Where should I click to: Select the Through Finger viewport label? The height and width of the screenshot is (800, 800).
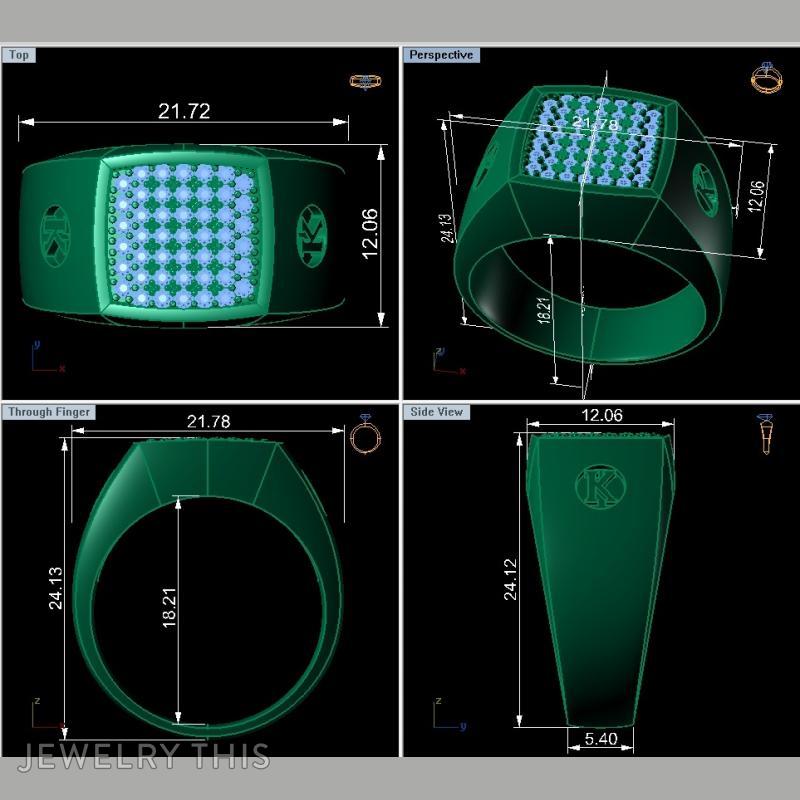[49, 411]
